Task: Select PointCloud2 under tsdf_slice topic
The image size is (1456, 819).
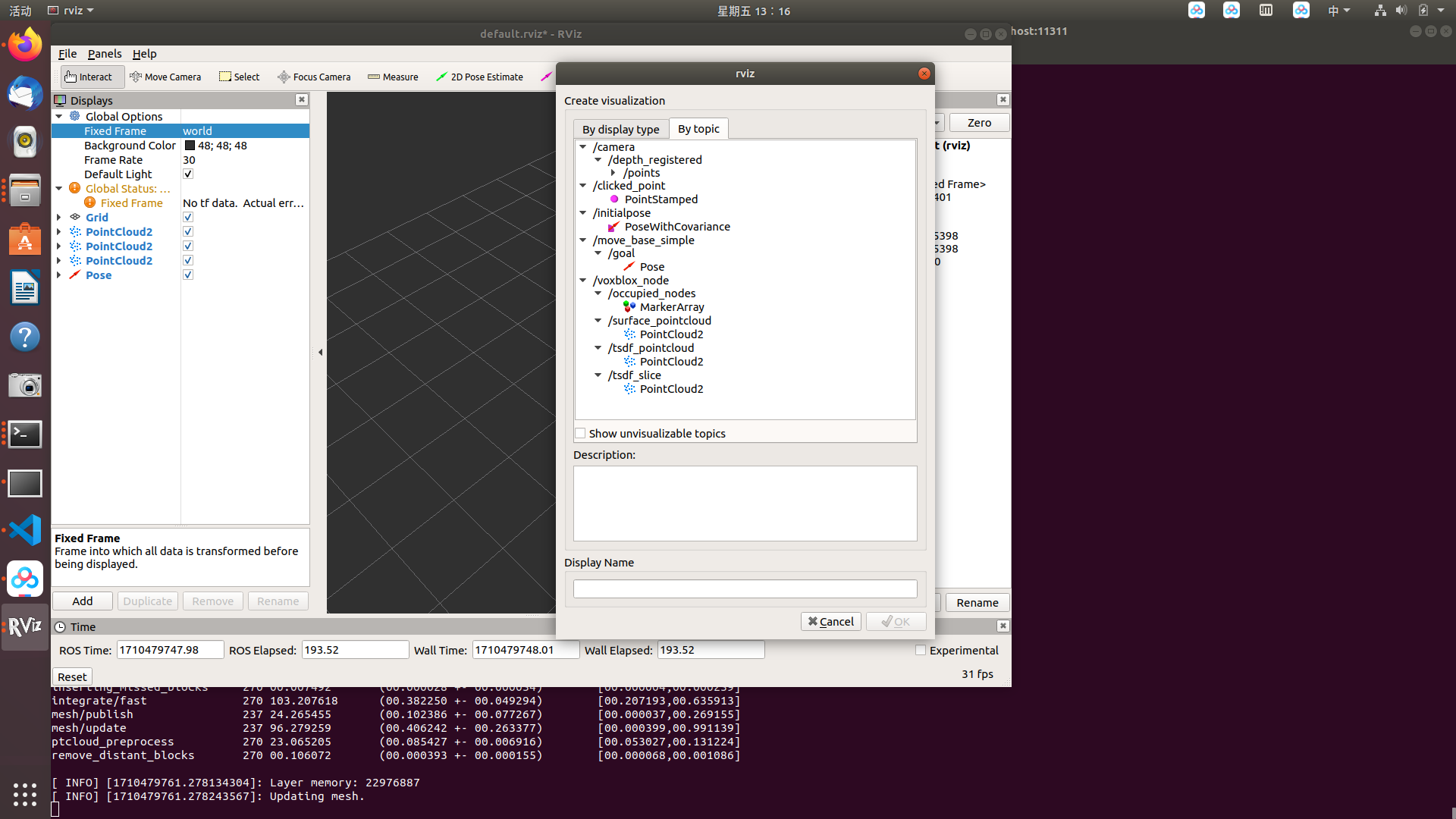Action: point(670,389)
